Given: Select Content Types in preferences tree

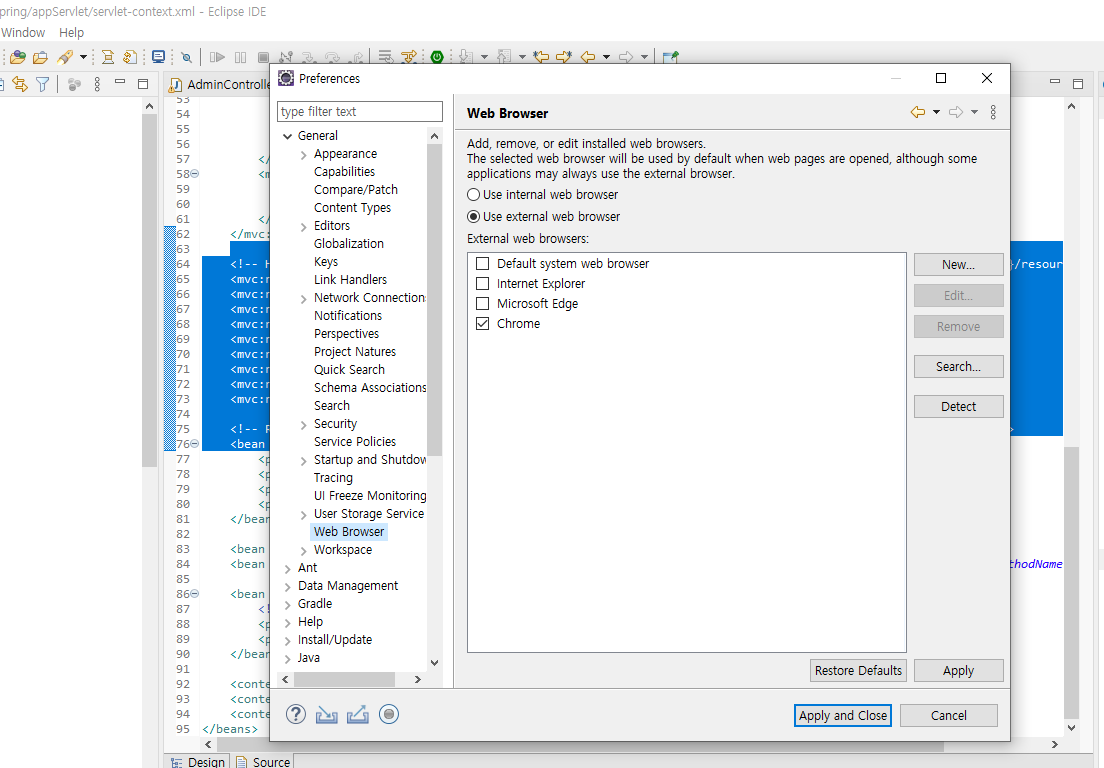Looking at the screenshot, I should 352,208.
